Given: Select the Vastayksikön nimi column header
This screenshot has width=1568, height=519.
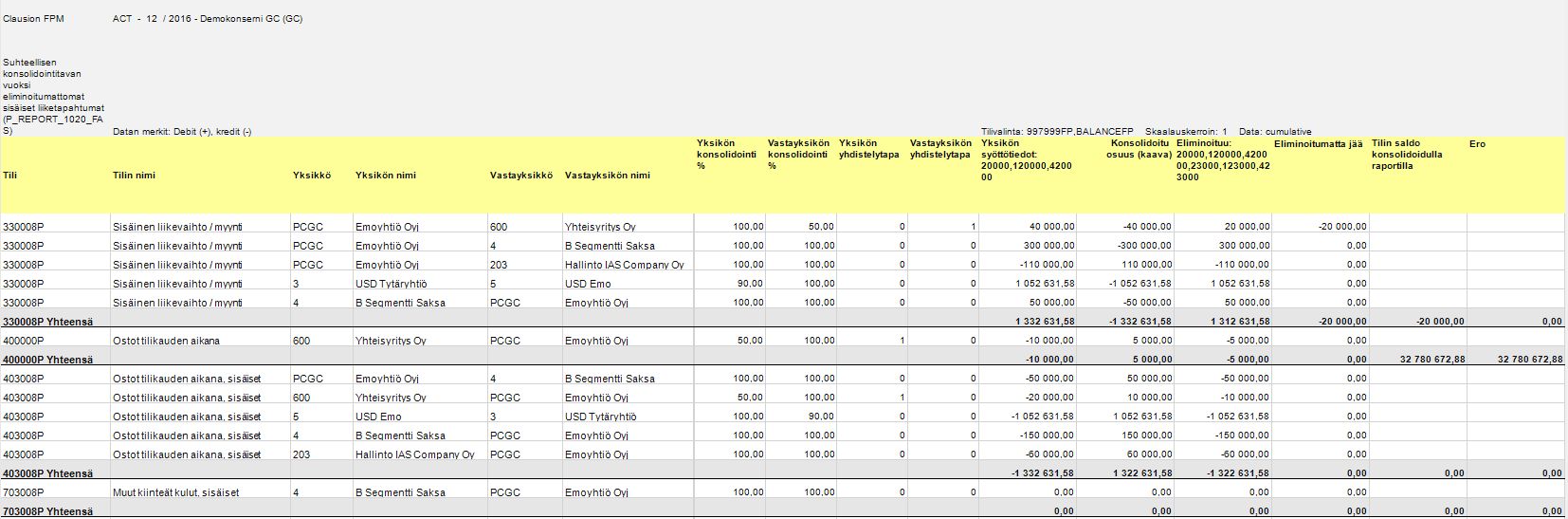Looking at the screenshot, I should coord(607,176).
